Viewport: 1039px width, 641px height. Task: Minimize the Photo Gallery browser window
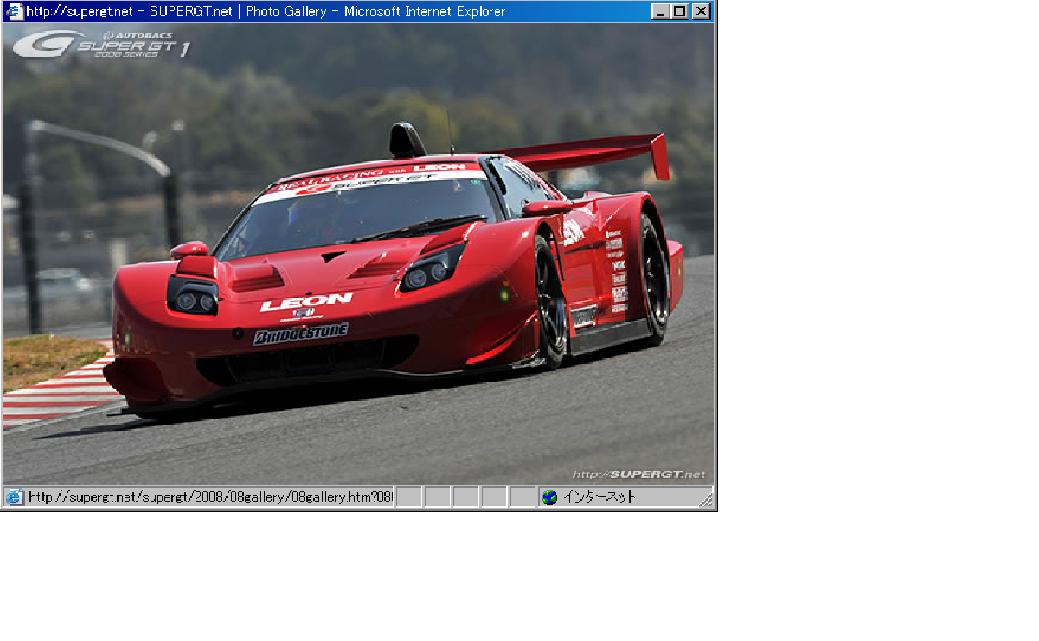point(659,11)
